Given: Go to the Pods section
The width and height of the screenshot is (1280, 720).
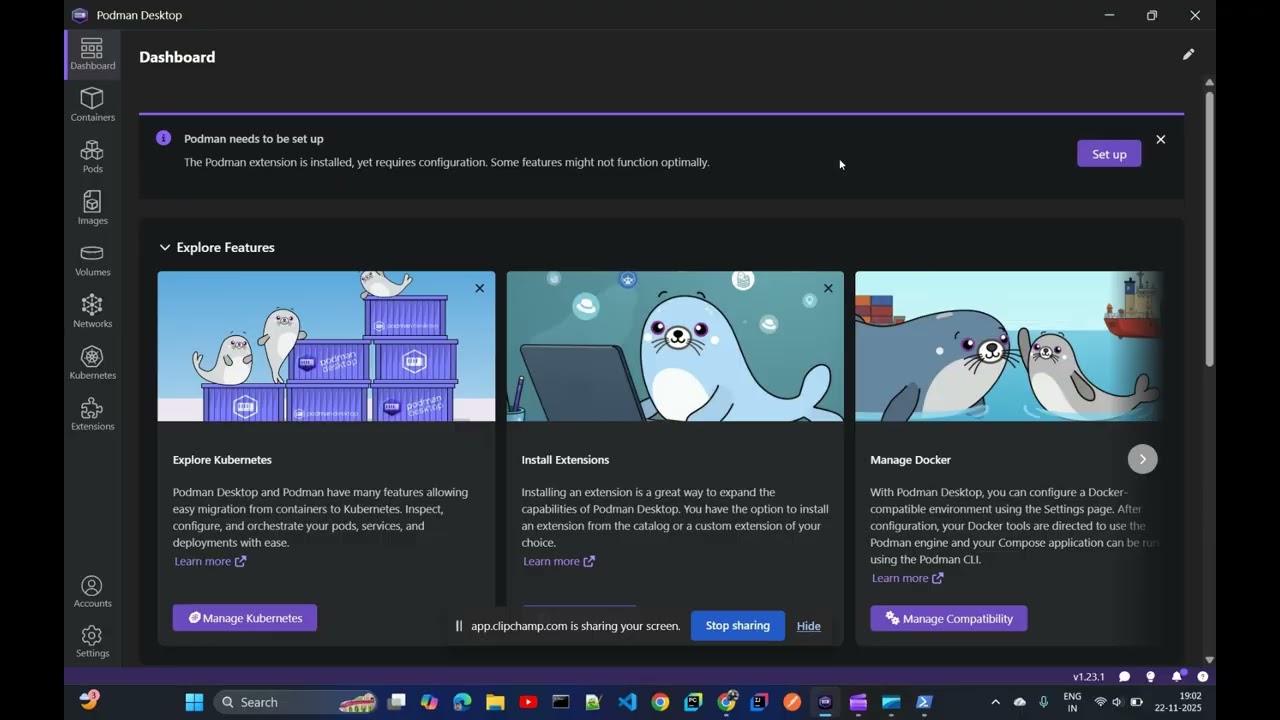Looking at the screenshot, I should pyautogui.click(x=92, y=157).
